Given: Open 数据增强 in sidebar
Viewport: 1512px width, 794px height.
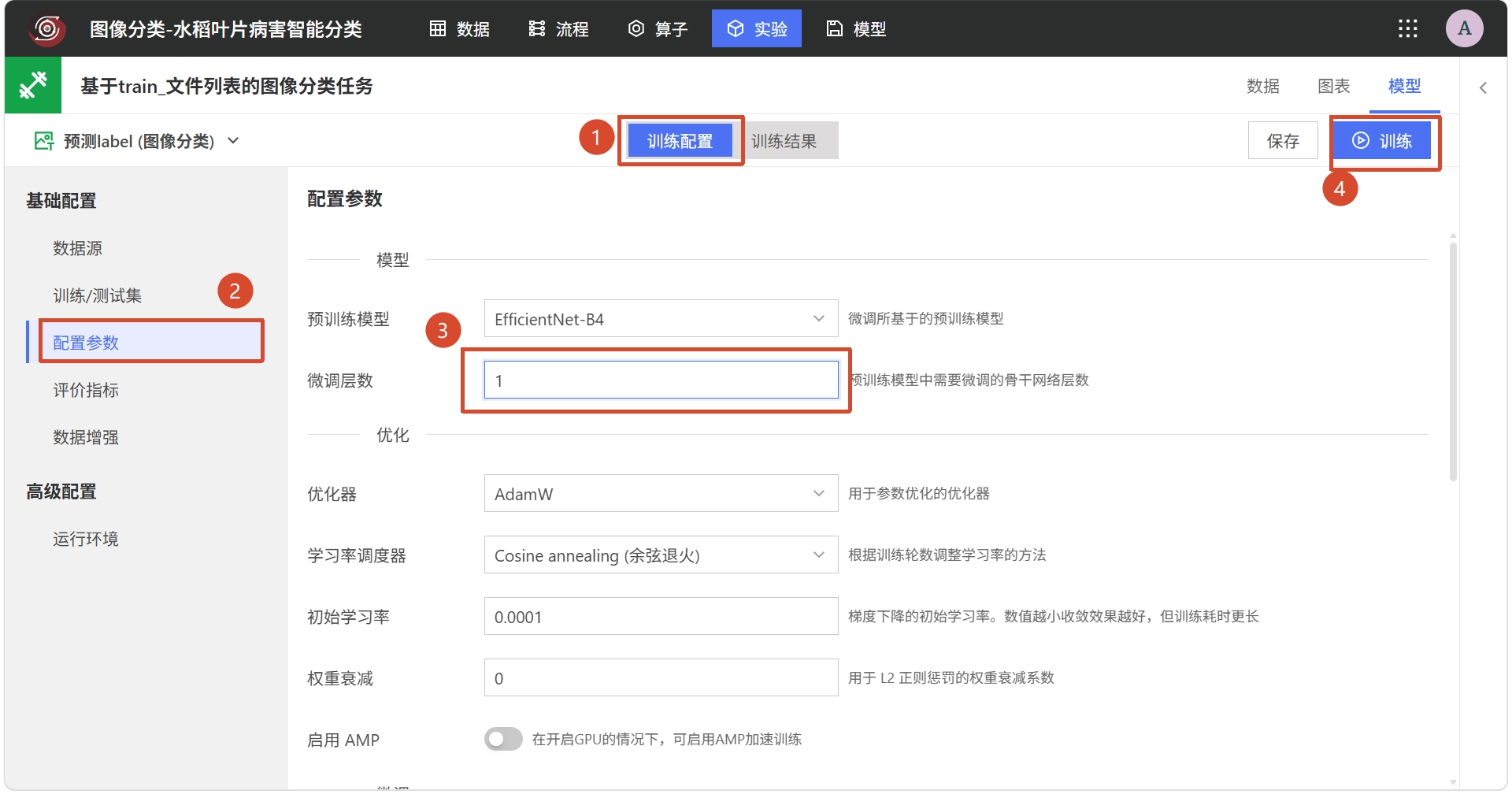Looking at the screenshot, I should pos(86,437).
